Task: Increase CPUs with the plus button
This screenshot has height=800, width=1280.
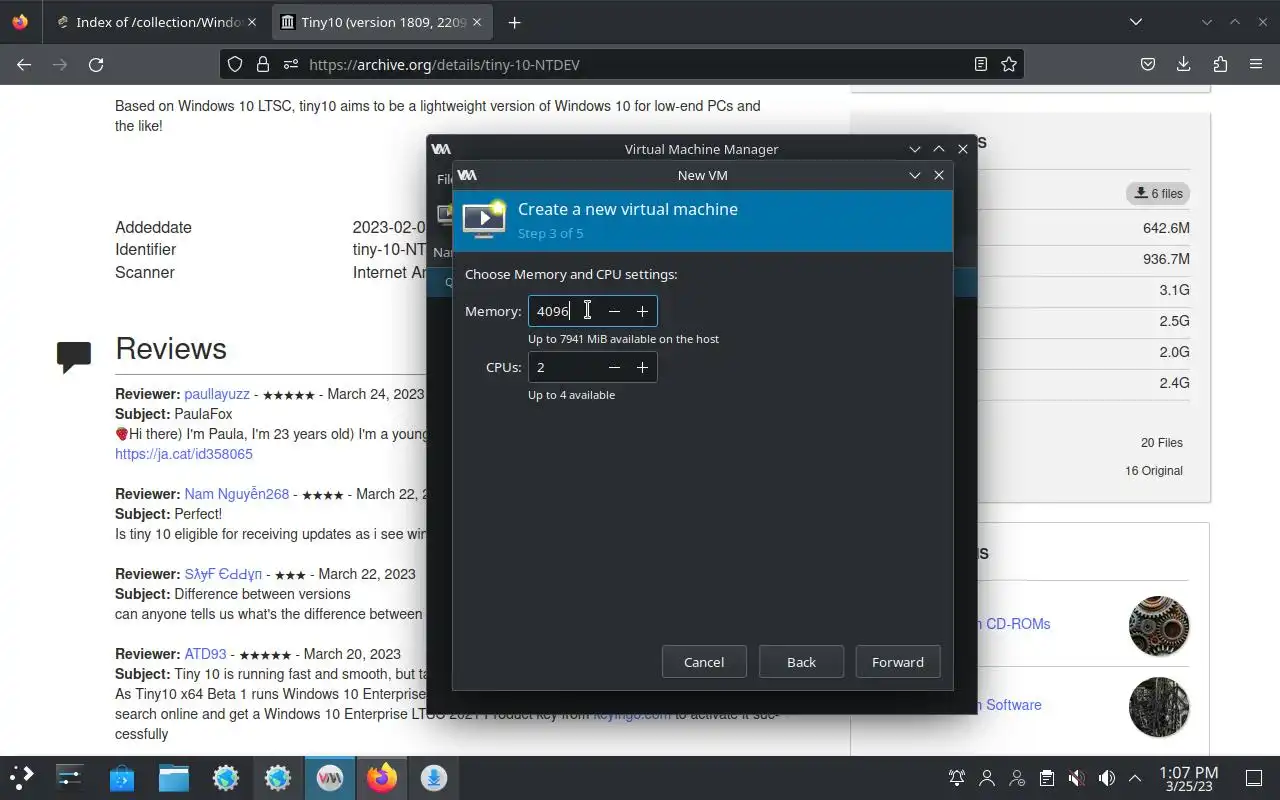Action: click(643, 367)
